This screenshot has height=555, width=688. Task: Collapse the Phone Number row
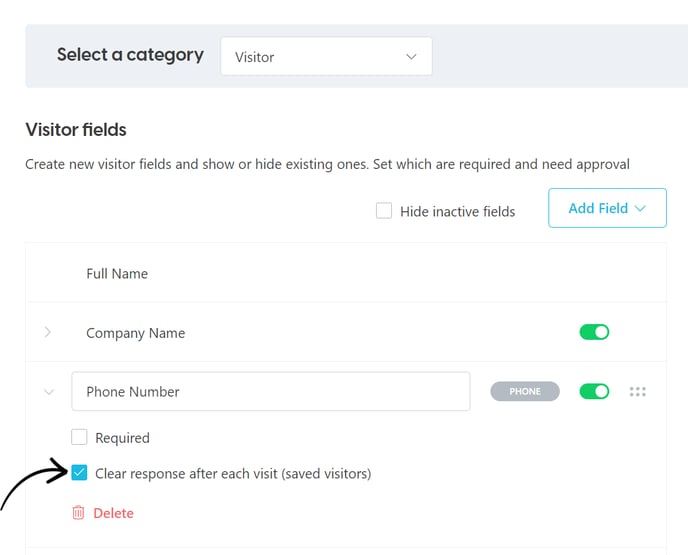pos(49,392)
